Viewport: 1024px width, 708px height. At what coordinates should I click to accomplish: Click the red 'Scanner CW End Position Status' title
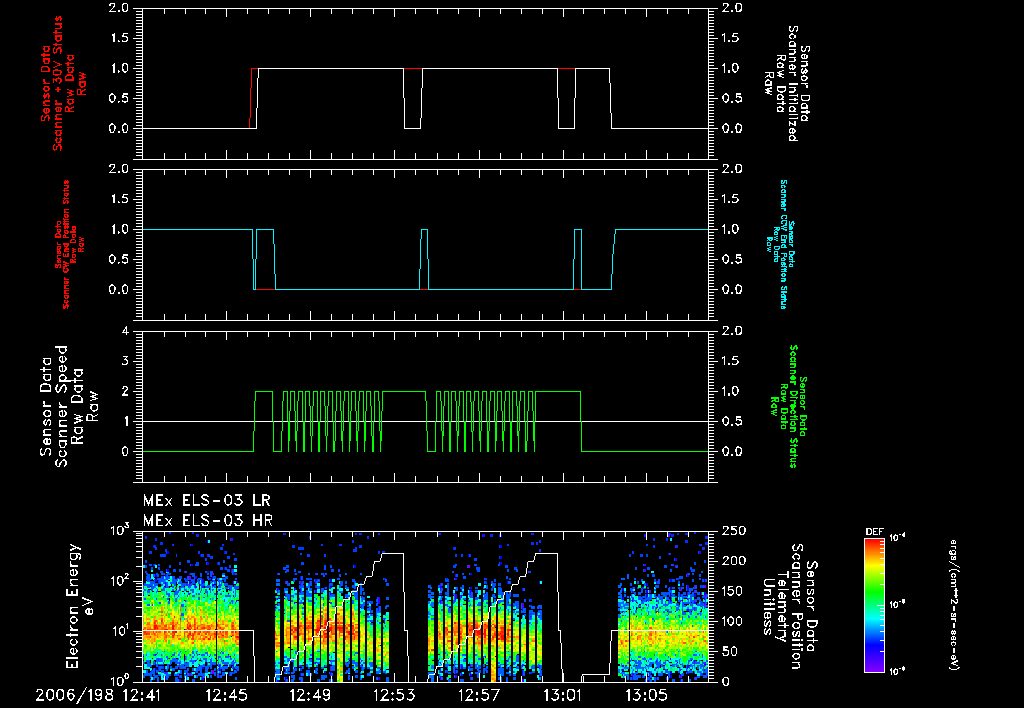[x=65, y=244]
